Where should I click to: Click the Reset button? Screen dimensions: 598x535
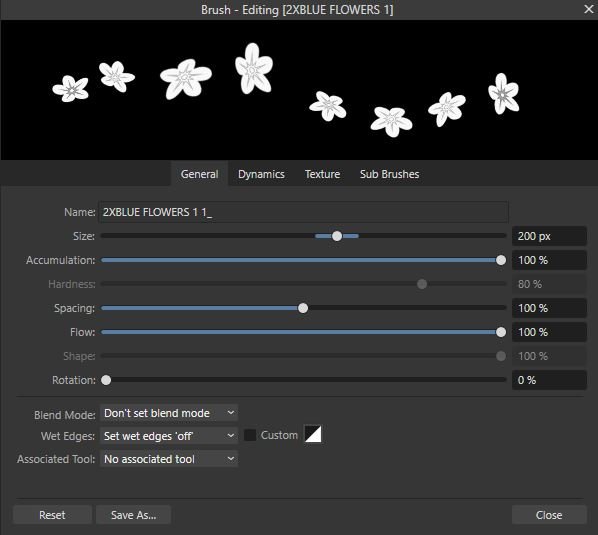click(x=52, y=515)
